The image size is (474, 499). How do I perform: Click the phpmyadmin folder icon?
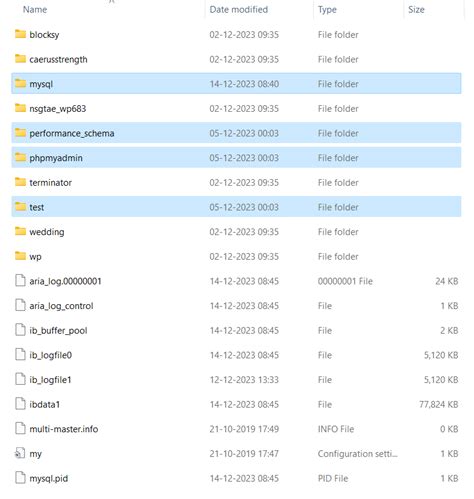click(20, 157)
